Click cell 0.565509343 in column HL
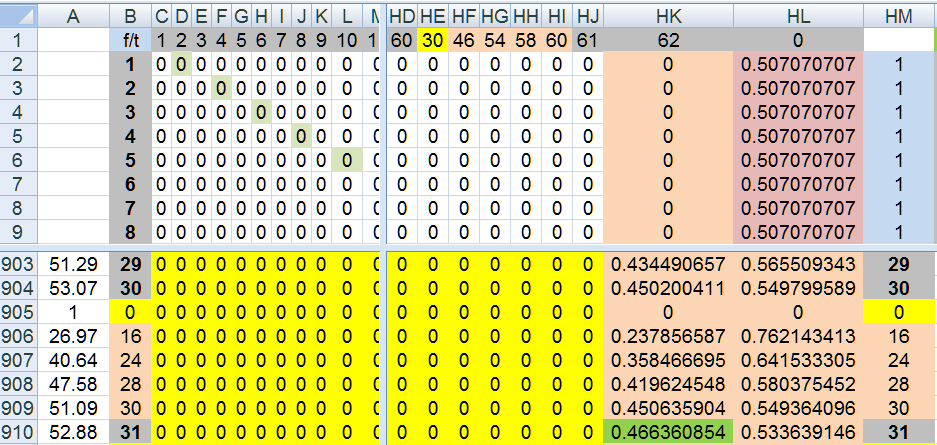 798,264
